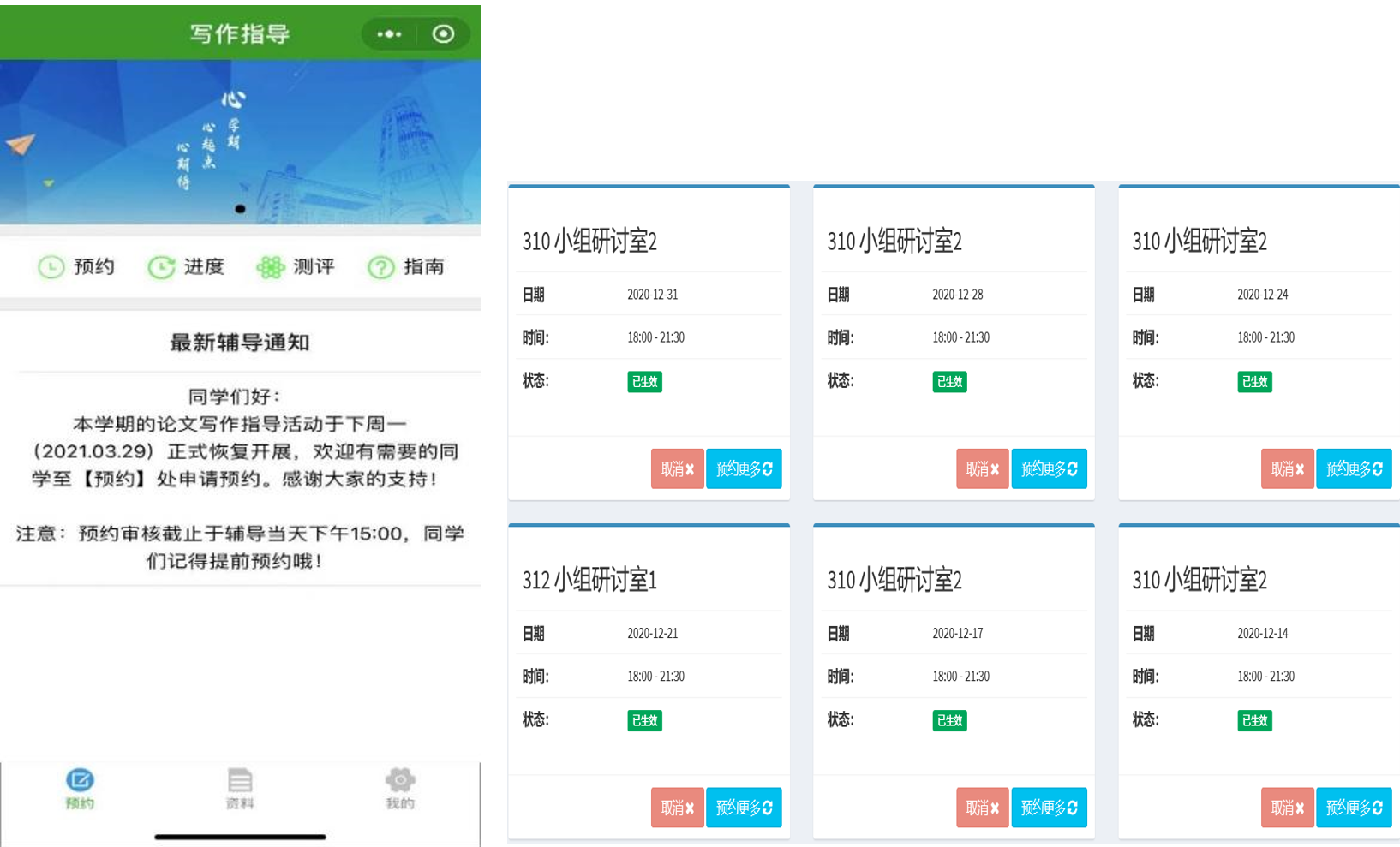1400x847 pixels.
Task: Click 预约更多 on the 2020-12-14 card
Action: [x=1354, y=807]
